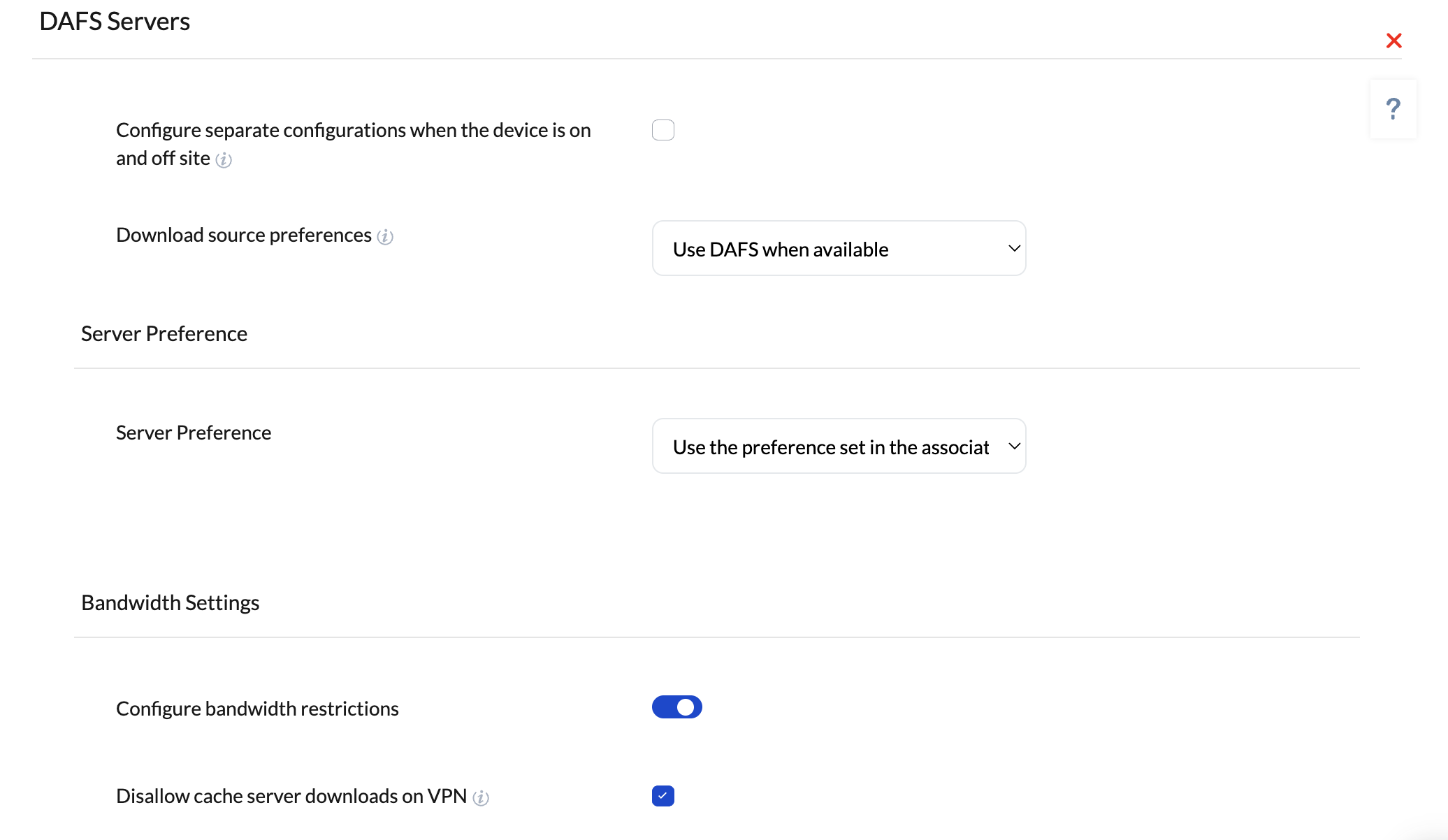Click the Bandwidth Settings section heading

coord(171,603)
